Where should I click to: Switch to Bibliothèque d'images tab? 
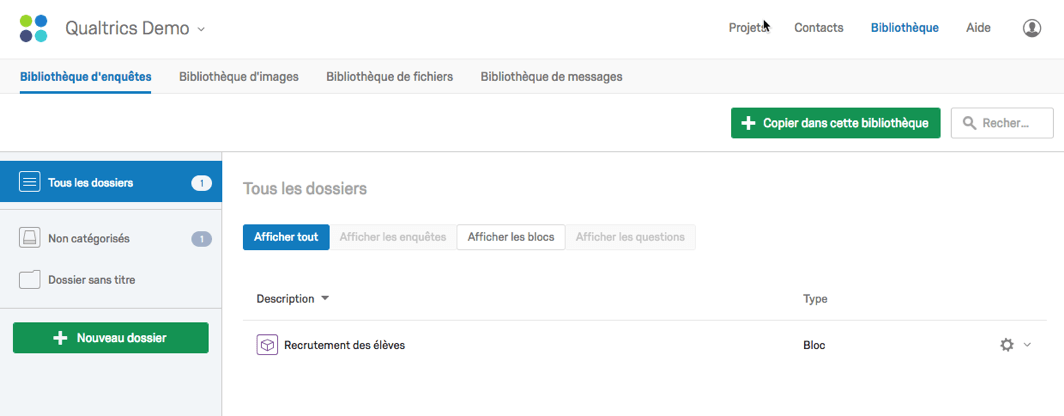[x=239, y=77]
